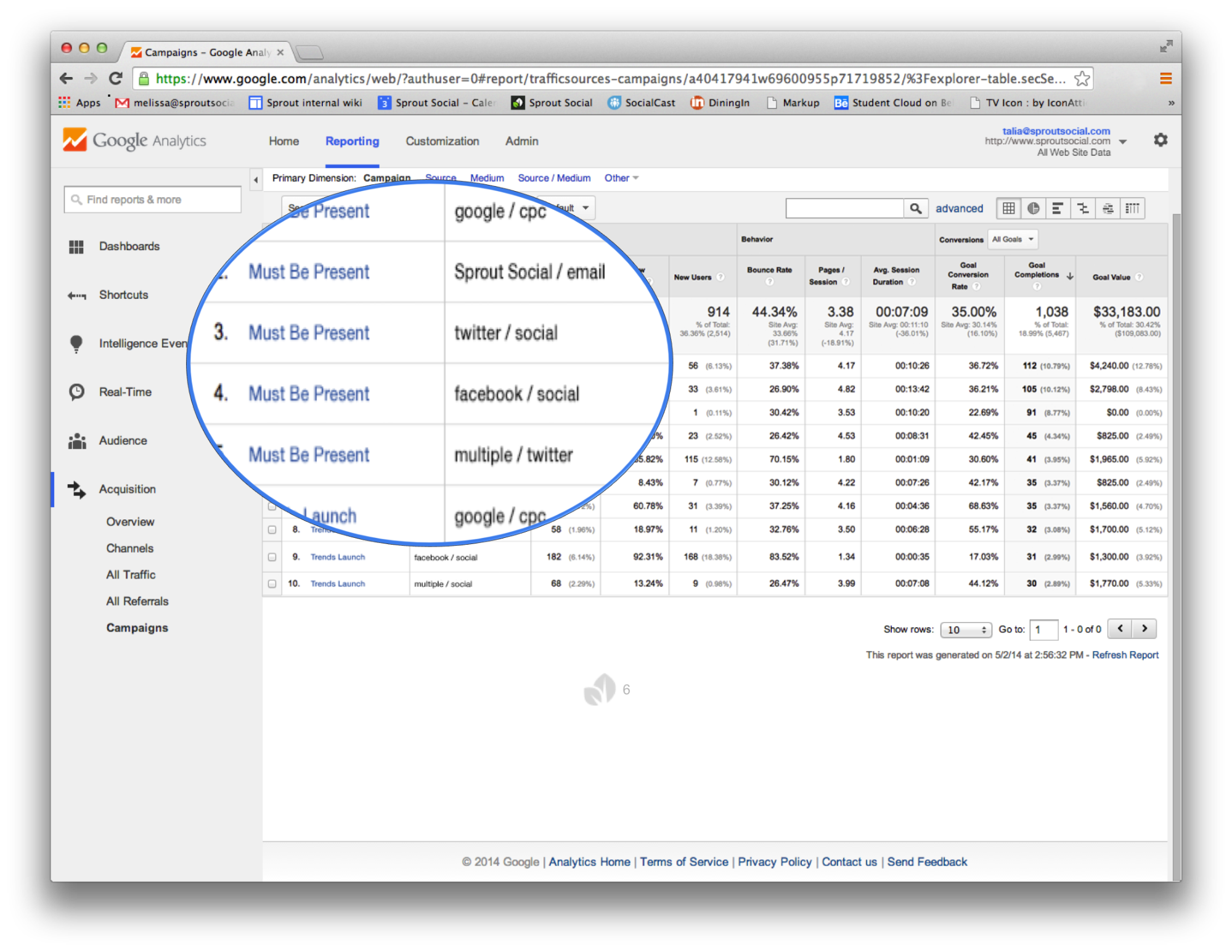Open the Chrome hamburger menu
Viewport: 1232px width, 952px height.
[1165, 78]
